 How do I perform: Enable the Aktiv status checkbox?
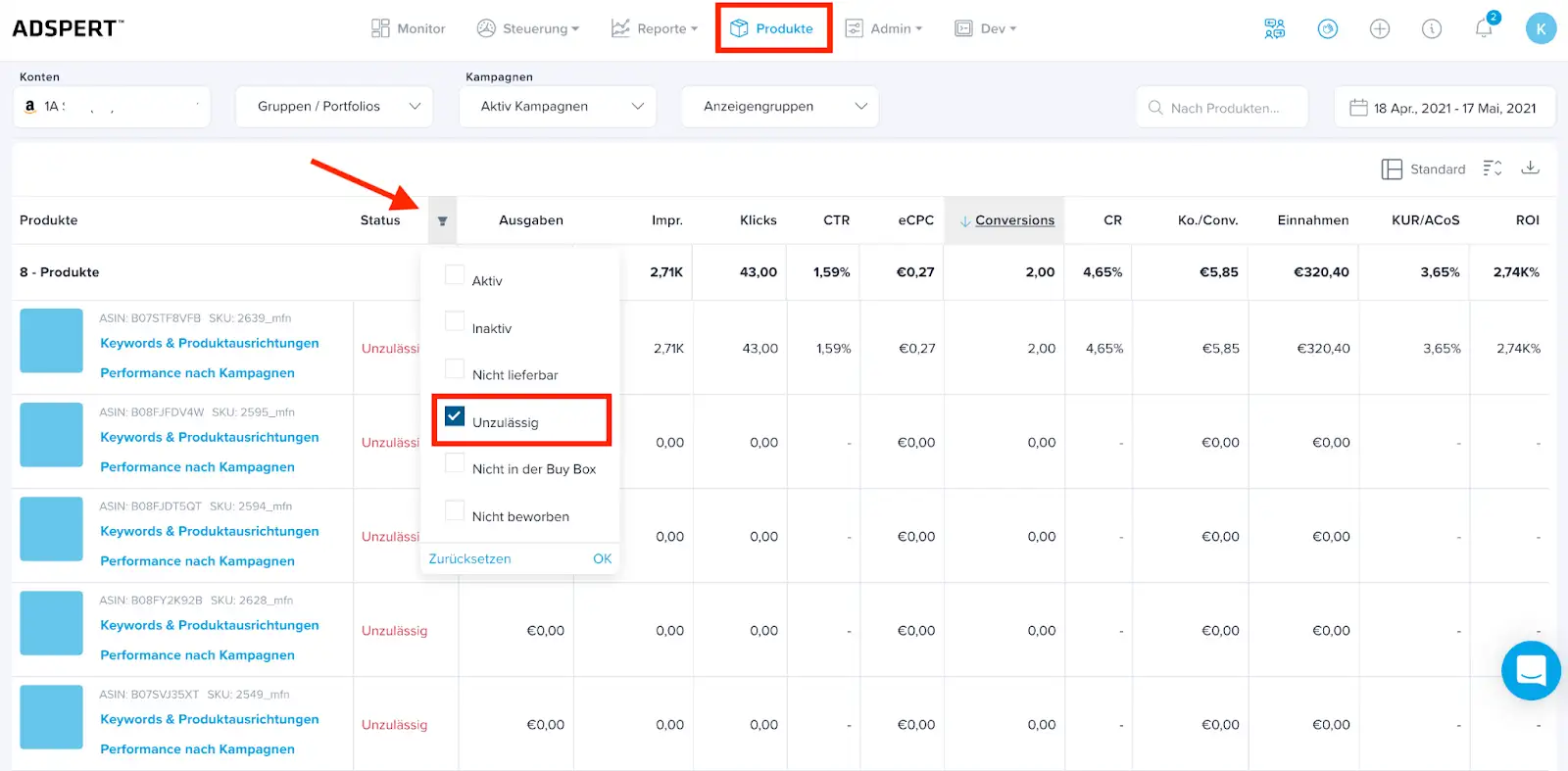[x=455, y=275]
